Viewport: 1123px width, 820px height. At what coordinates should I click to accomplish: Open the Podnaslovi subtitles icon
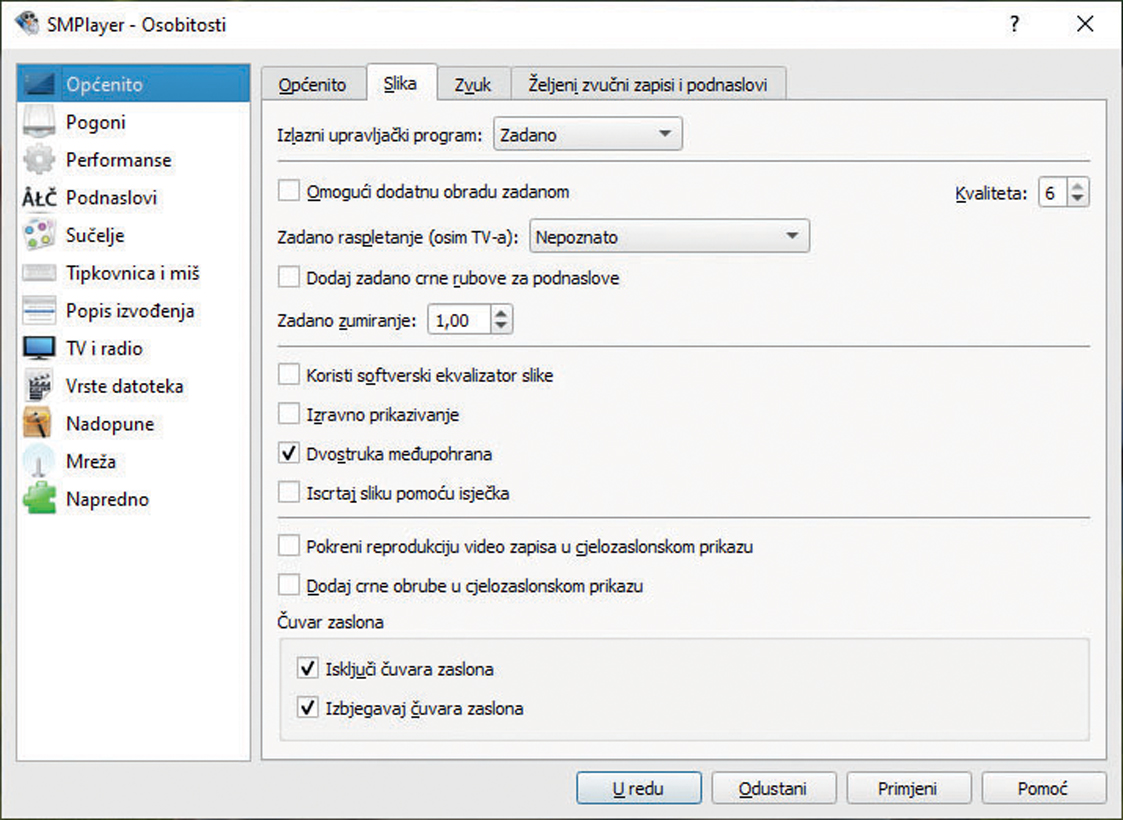click(39, 198)
